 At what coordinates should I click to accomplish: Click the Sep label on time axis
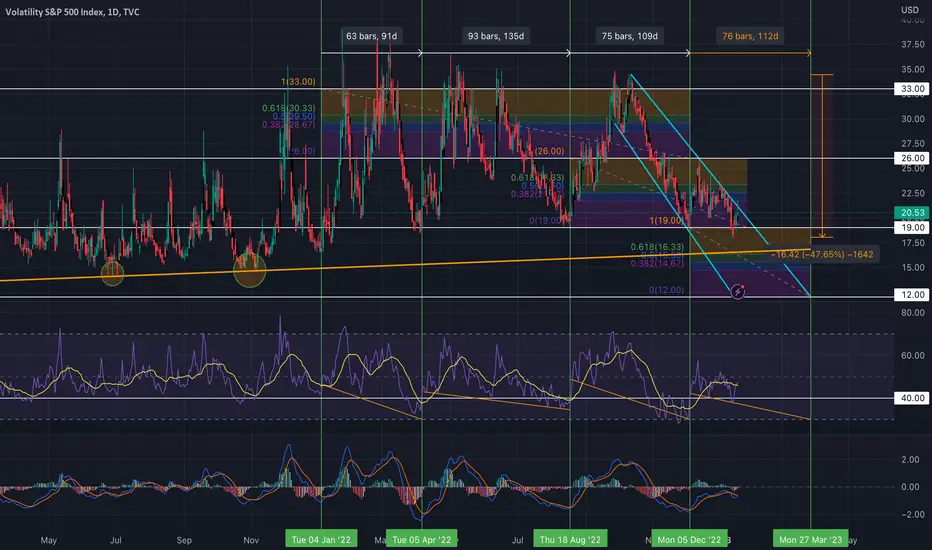pyautogui.click(x=184, y=540)
